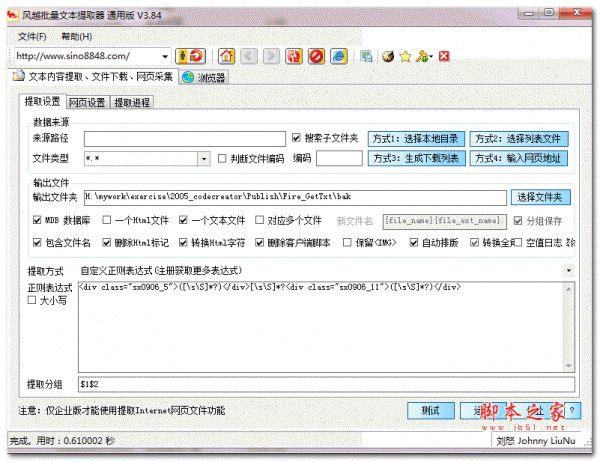Switch to the 浏览器 tab
This screenshot has width=600, height=462.
click(204, 78)
